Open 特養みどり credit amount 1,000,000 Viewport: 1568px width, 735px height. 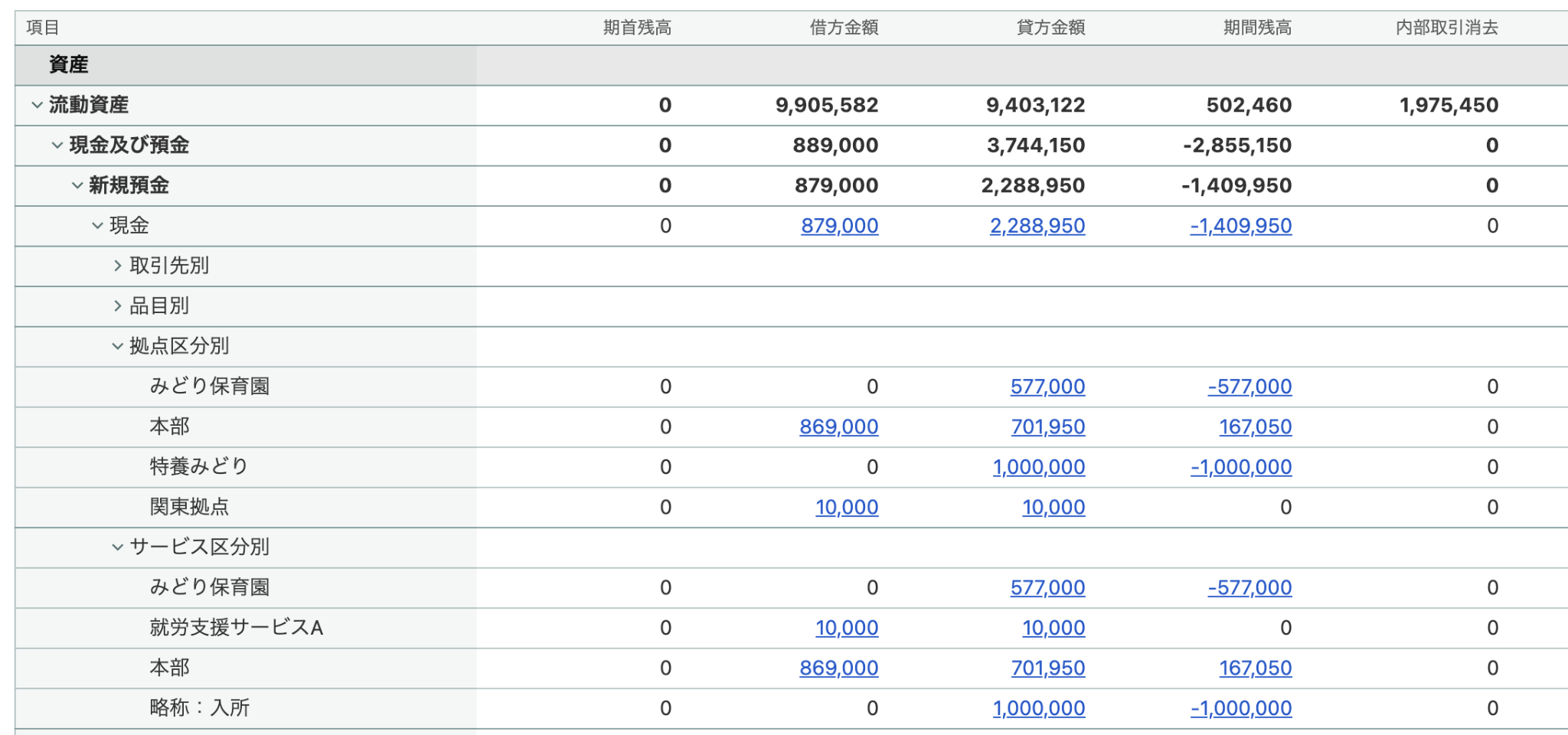pos(1039,467)
